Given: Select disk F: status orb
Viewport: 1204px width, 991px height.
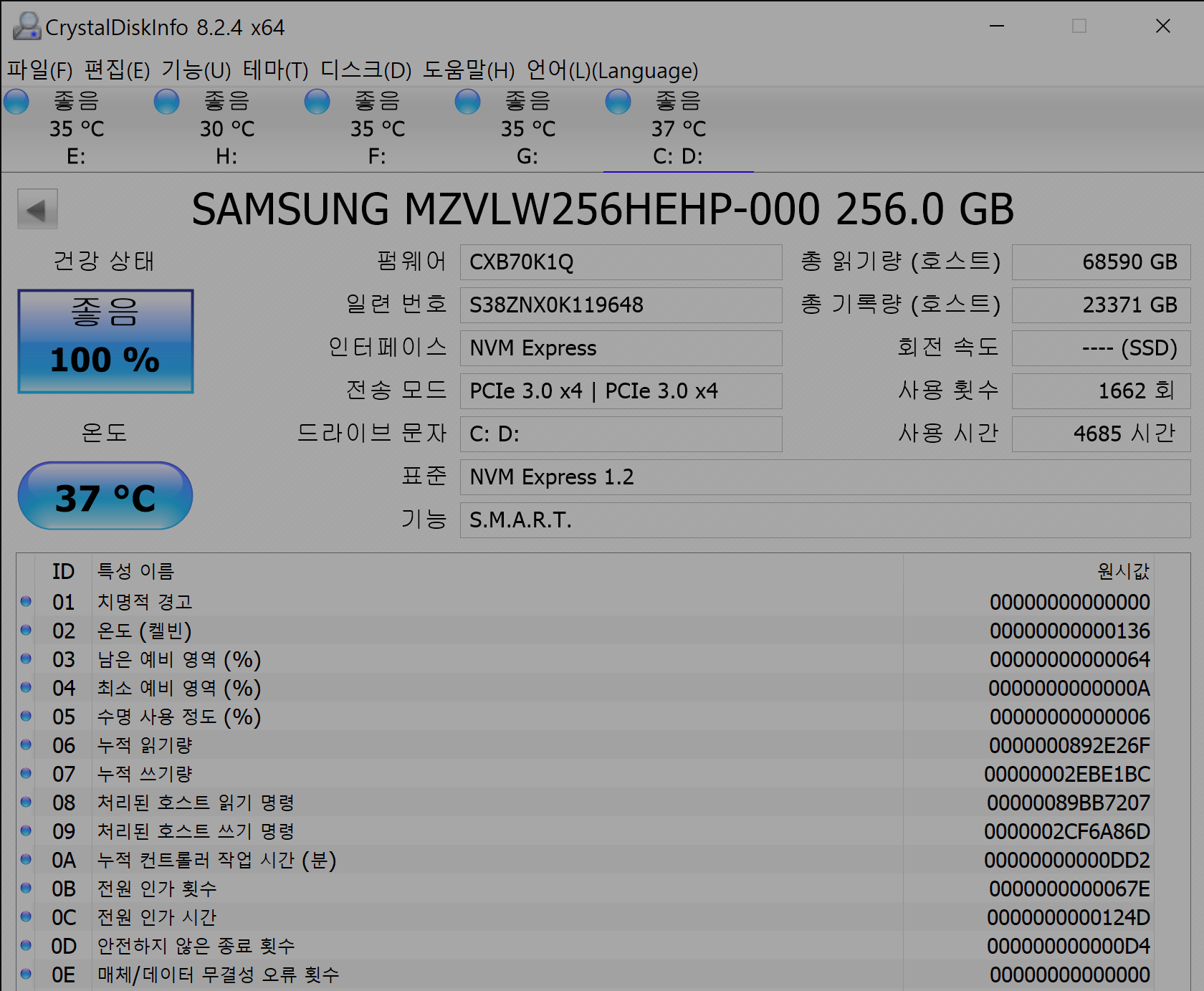Looking at the screenshot, I should coord(317,102).
